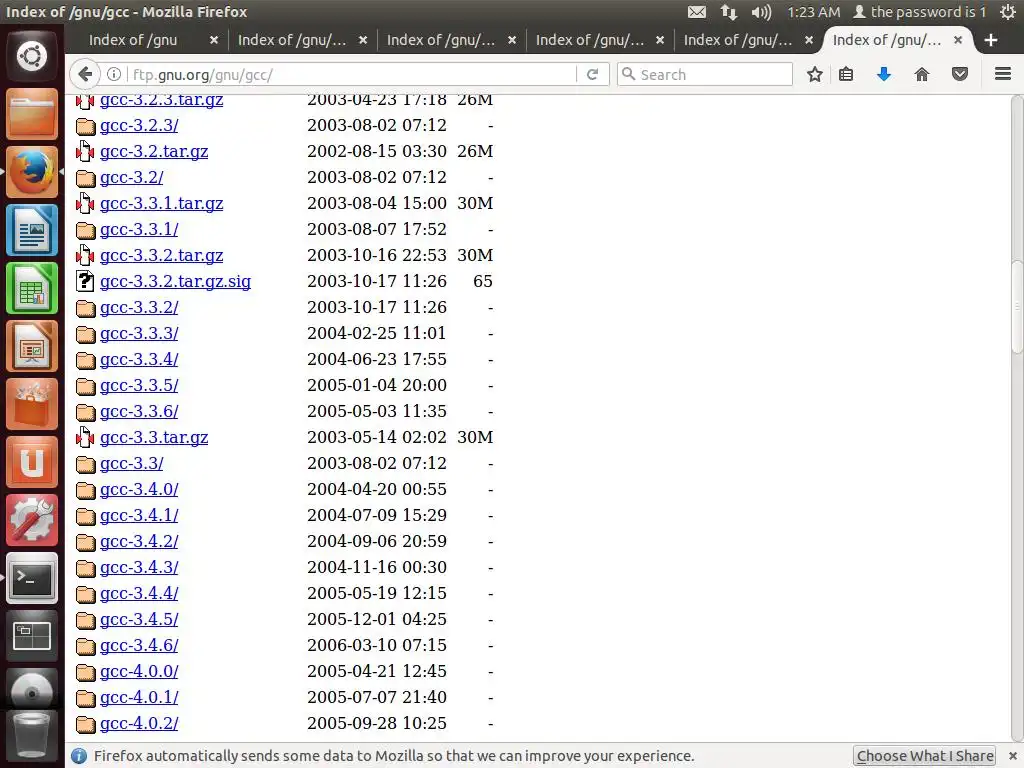The height and width of the screenshot is (768, 1024).
Task: Click the folder icon next to gcc-3.4.0/
Action: click(x=85, y=490)
